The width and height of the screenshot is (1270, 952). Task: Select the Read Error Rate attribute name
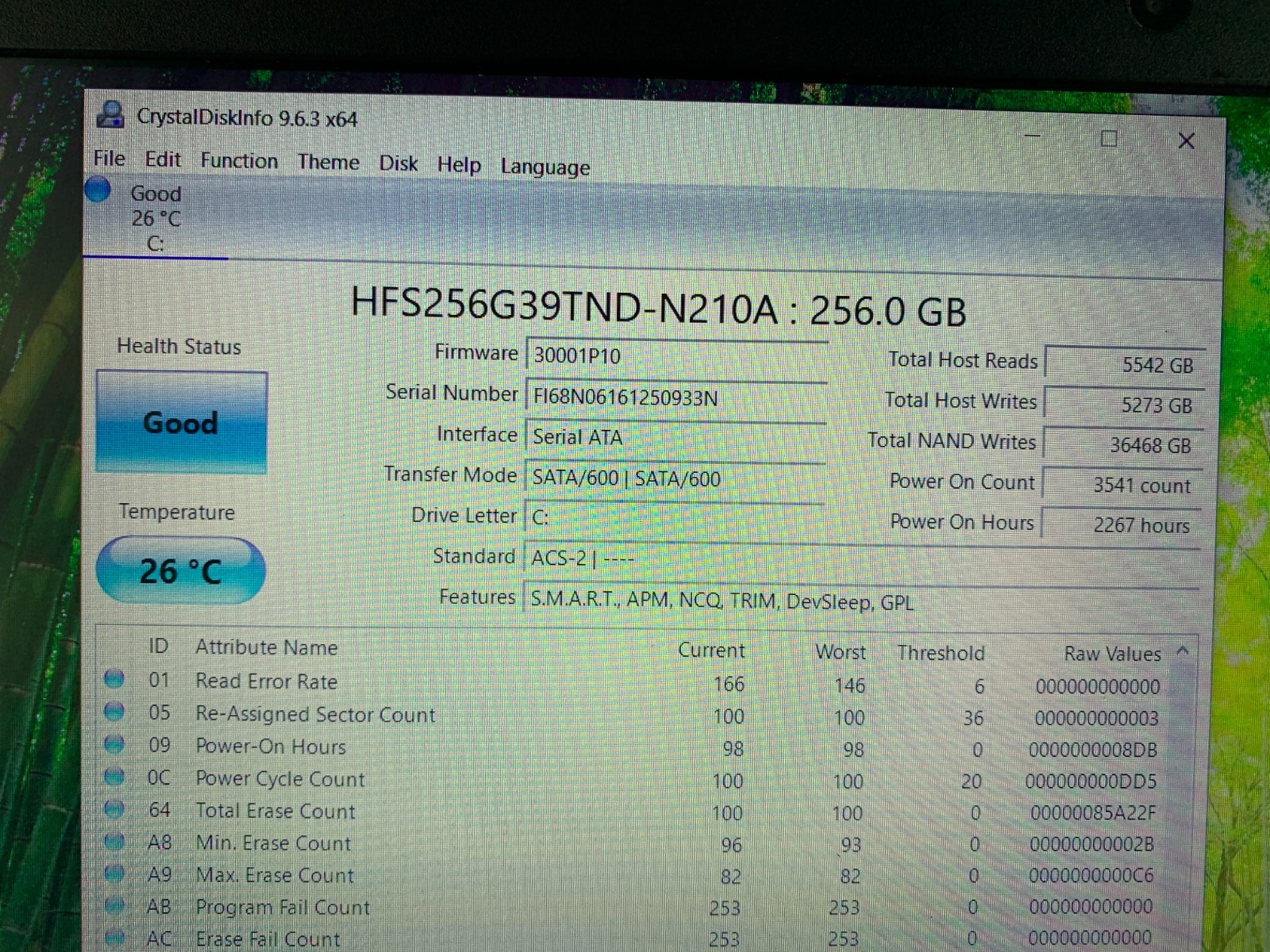[x=267, y=681]
